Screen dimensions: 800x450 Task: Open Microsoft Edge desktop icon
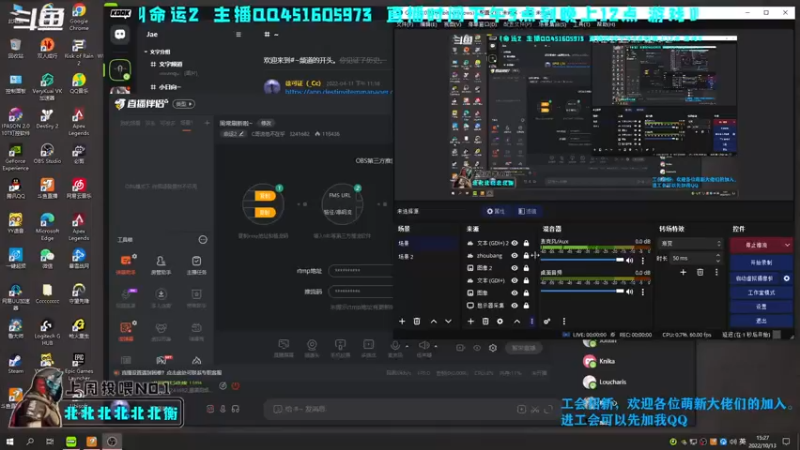(47, 227)
